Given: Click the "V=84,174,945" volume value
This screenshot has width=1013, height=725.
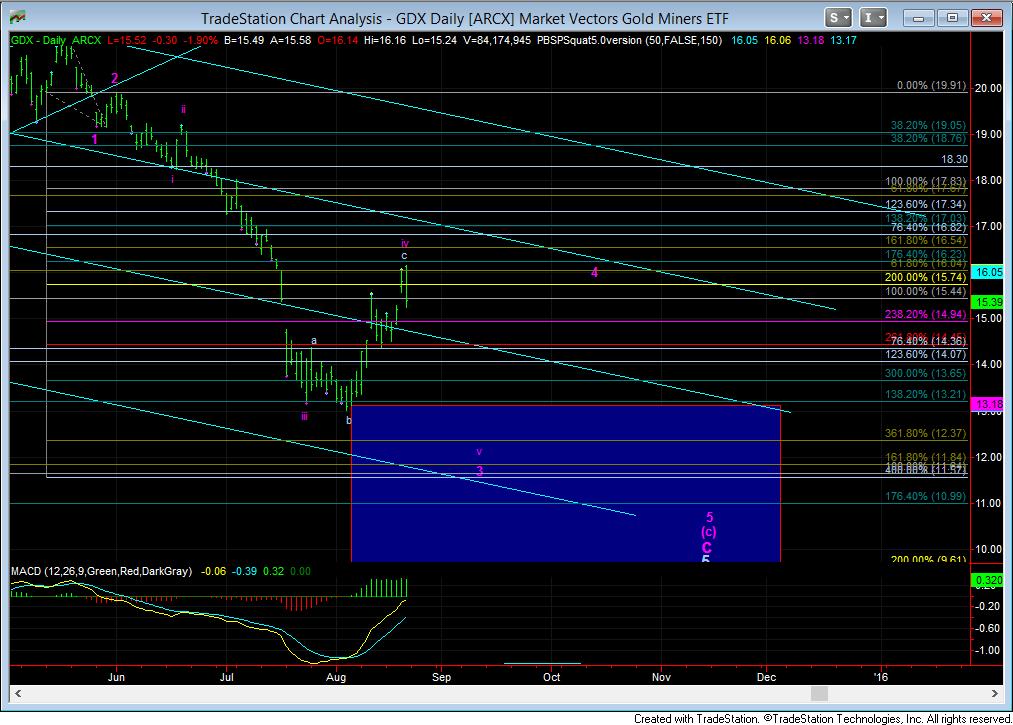Looking at the screenshot, I should click(497, 40).
